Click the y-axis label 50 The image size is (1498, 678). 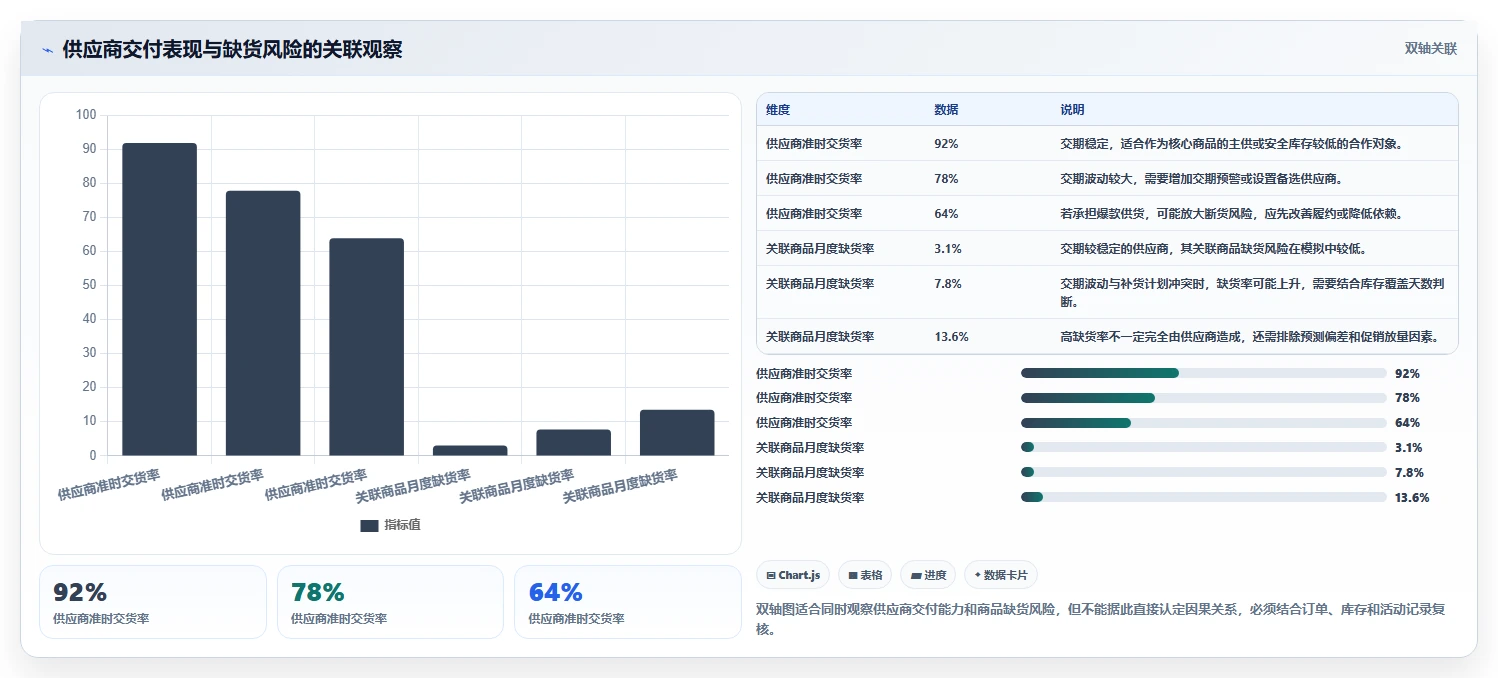(89, 285)
